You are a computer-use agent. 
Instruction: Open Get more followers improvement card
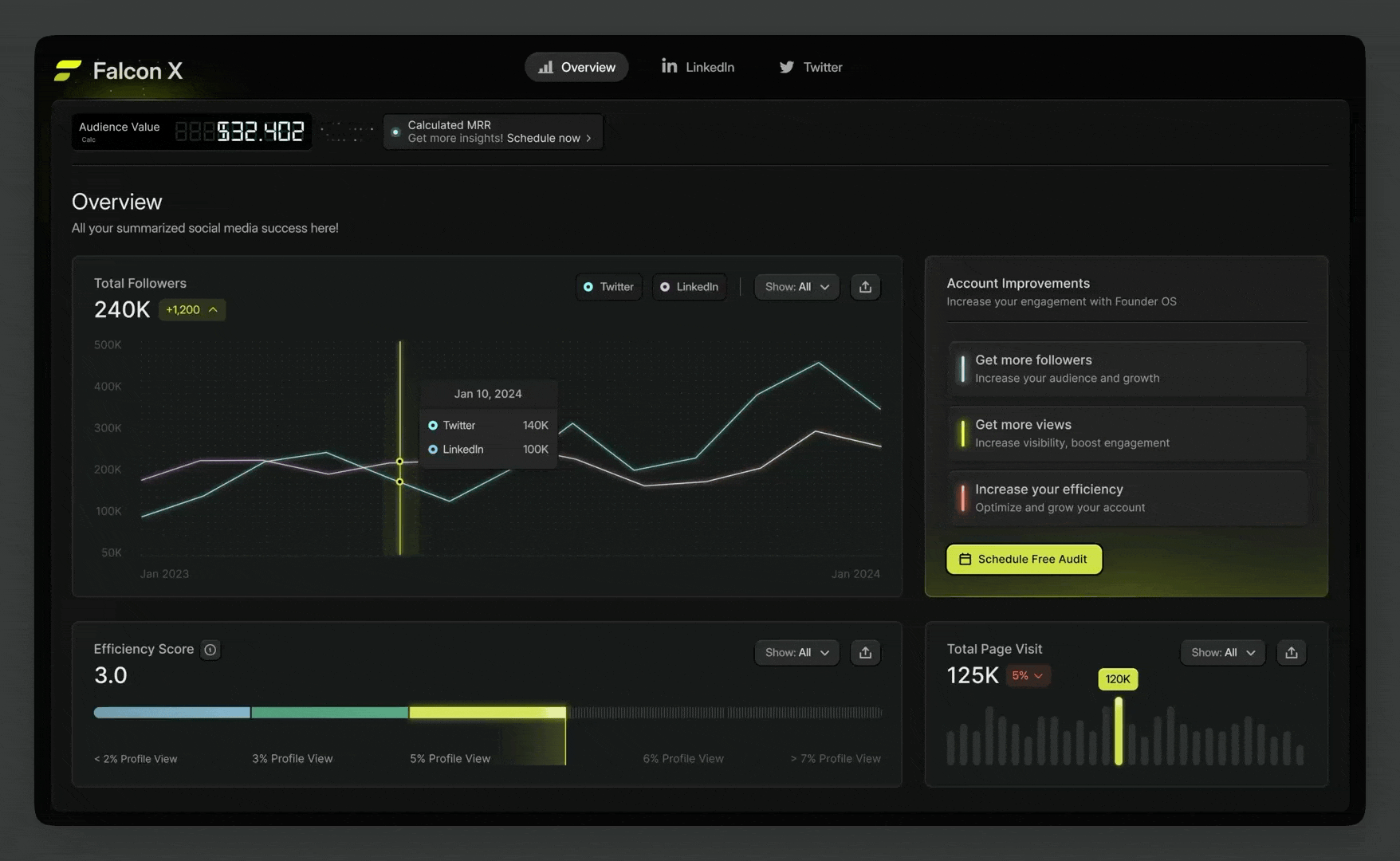pos(1127,369)
